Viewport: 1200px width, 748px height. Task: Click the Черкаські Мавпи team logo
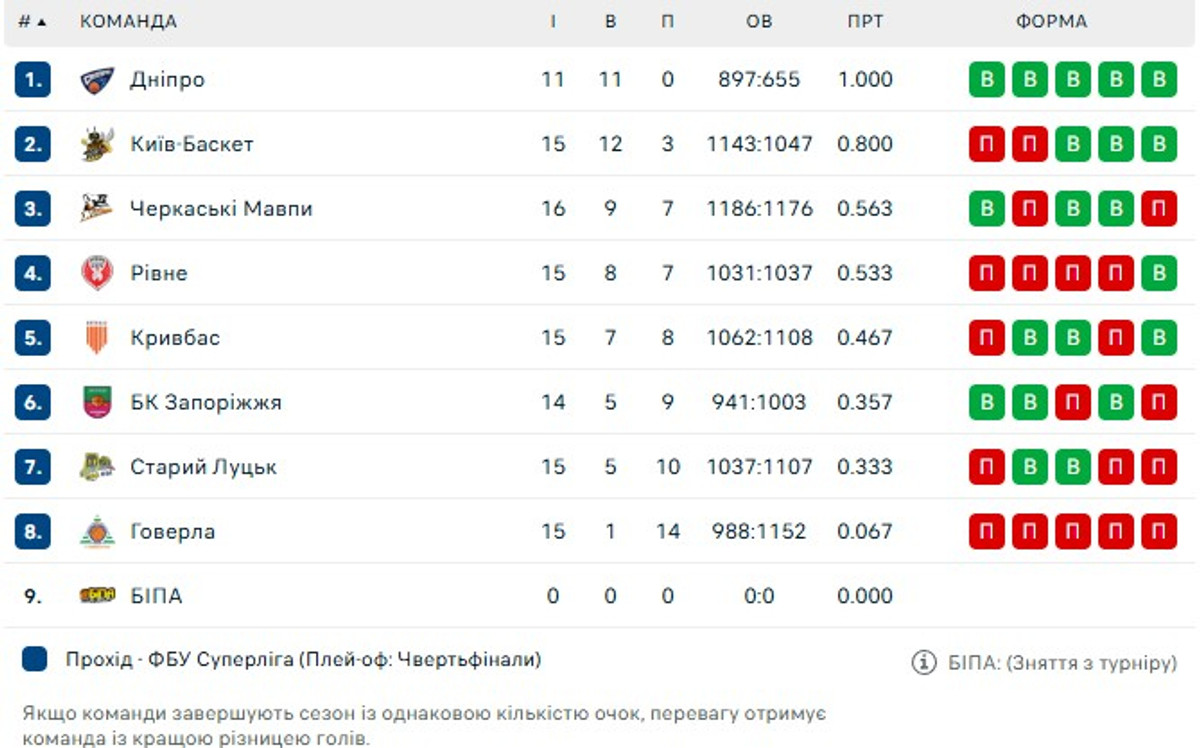97,208
